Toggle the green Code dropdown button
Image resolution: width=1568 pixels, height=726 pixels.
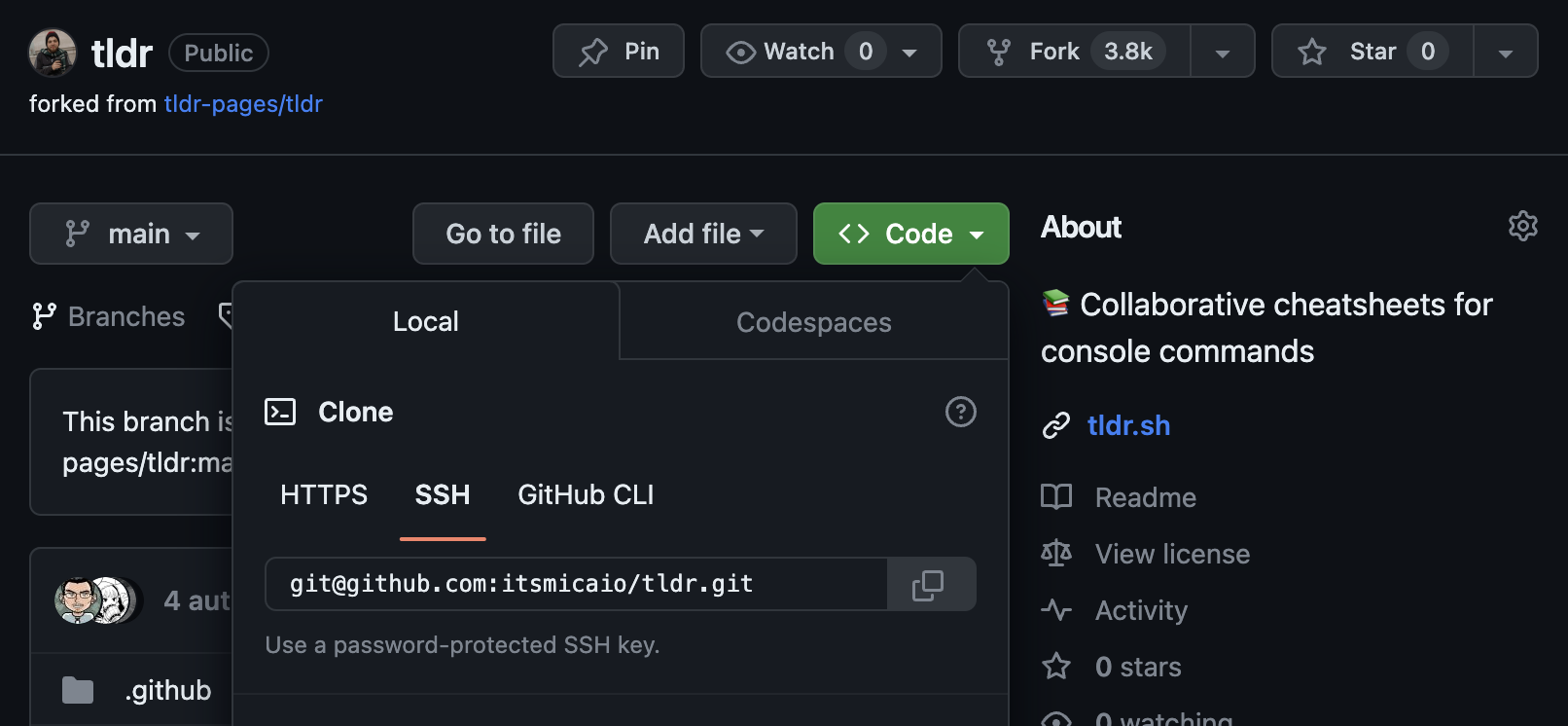[911, 234]
